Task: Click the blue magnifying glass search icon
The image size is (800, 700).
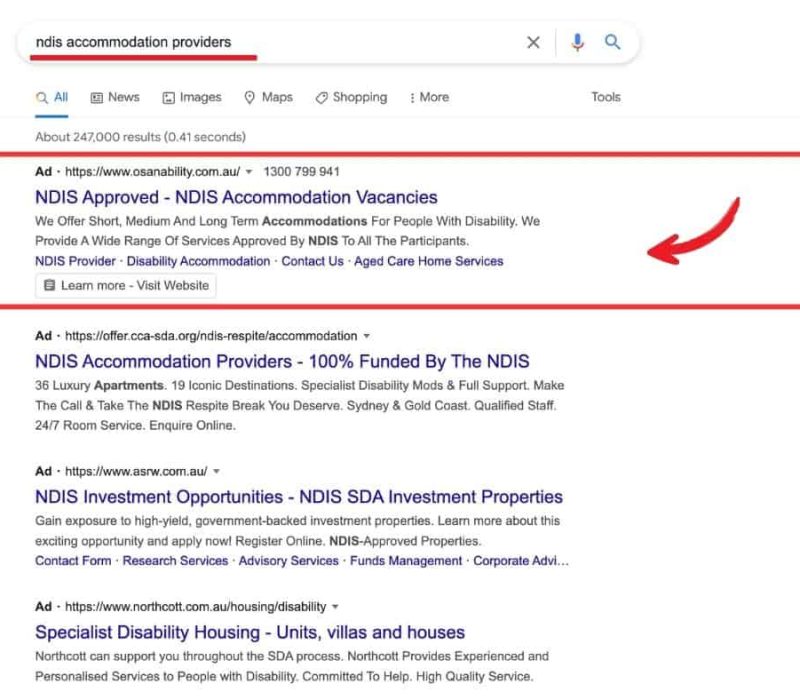Action: 613,42
